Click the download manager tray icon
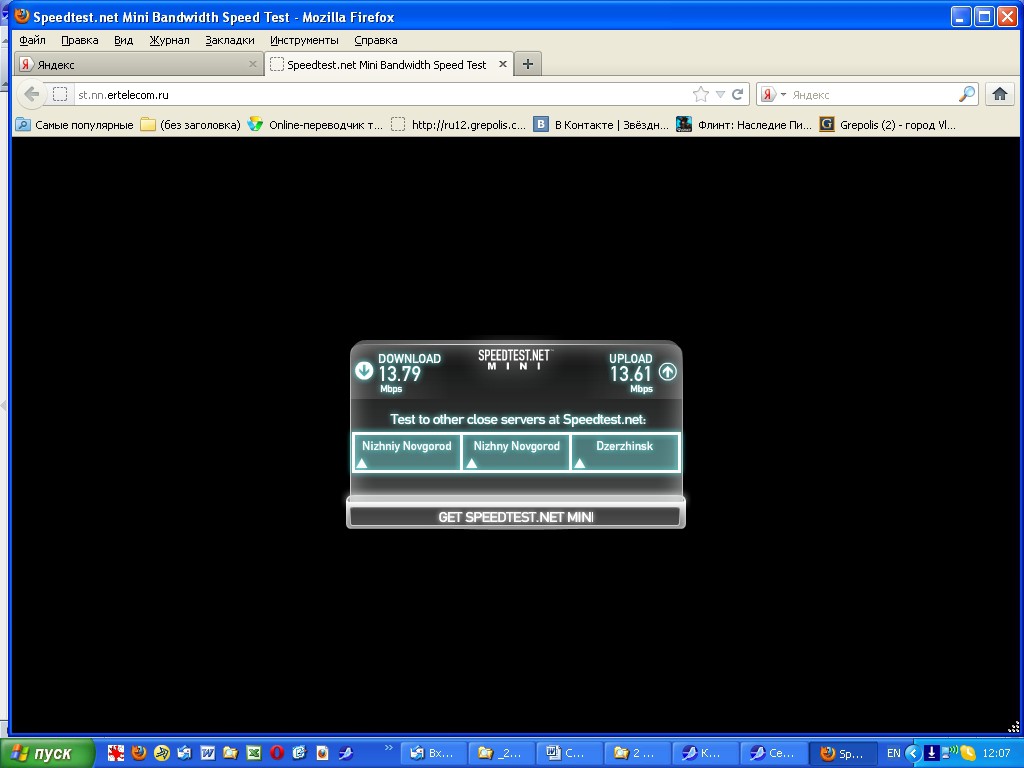Screen dimensions: 1024x768 [932, 753]
